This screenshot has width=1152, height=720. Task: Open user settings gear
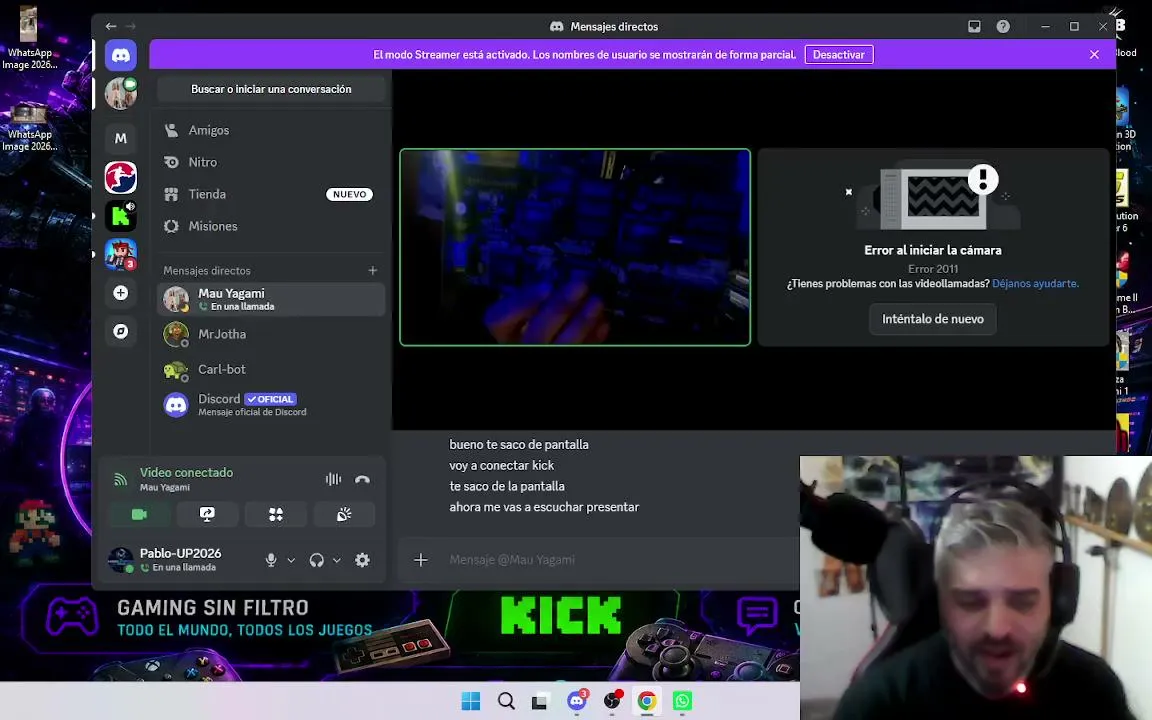[x=362, y=560]
